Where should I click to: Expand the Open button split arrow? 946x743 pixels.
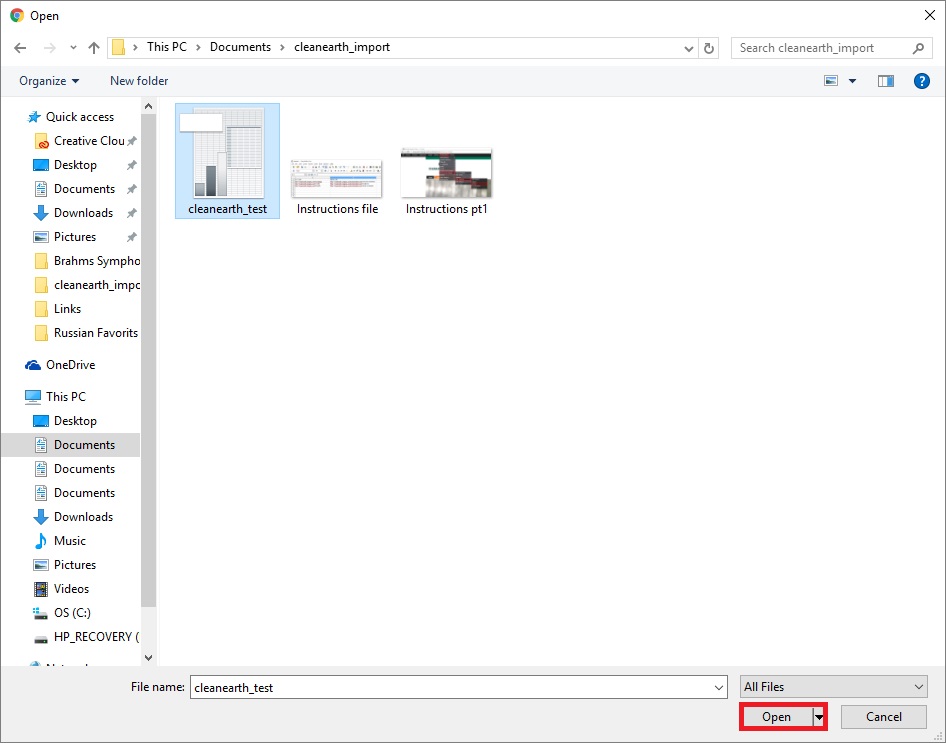pos(819,717)
